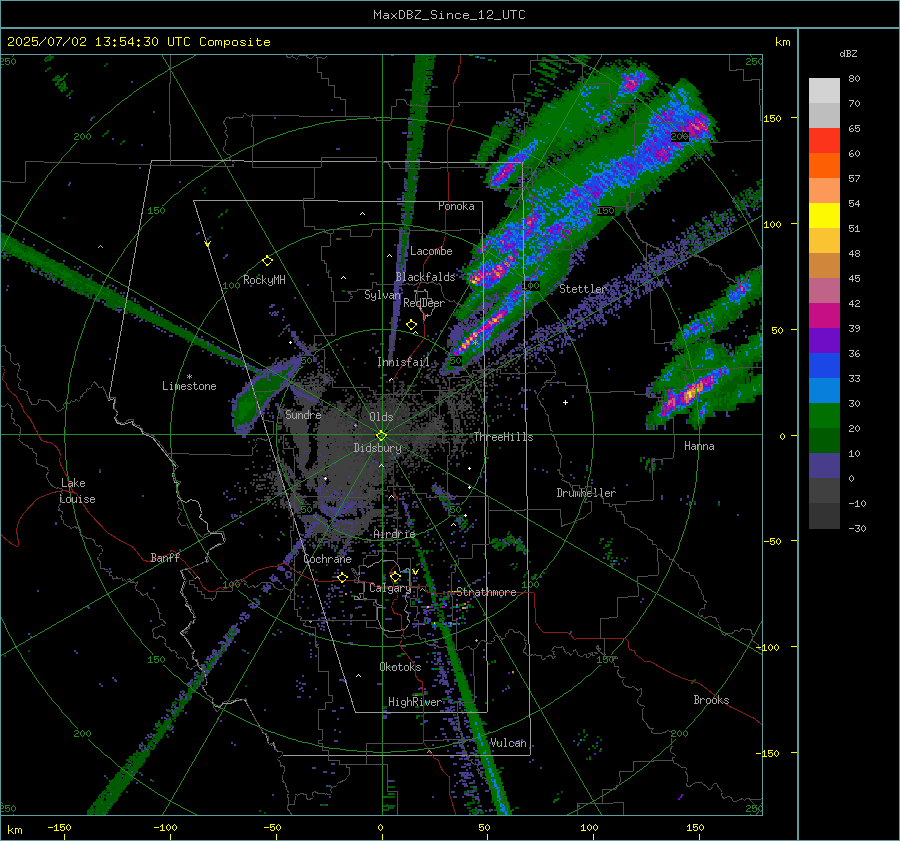Screen dimensions: 900x841
Task: Select the magenta 42 dBZ legend swatch
Action: tap(824, 315)
